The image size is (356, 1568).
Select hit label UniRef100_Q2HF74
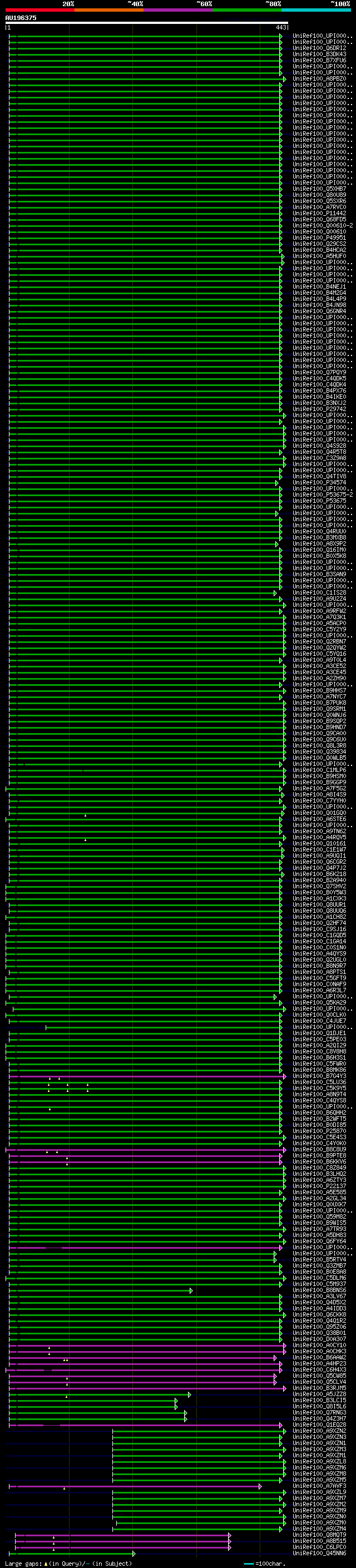point(319,923)
